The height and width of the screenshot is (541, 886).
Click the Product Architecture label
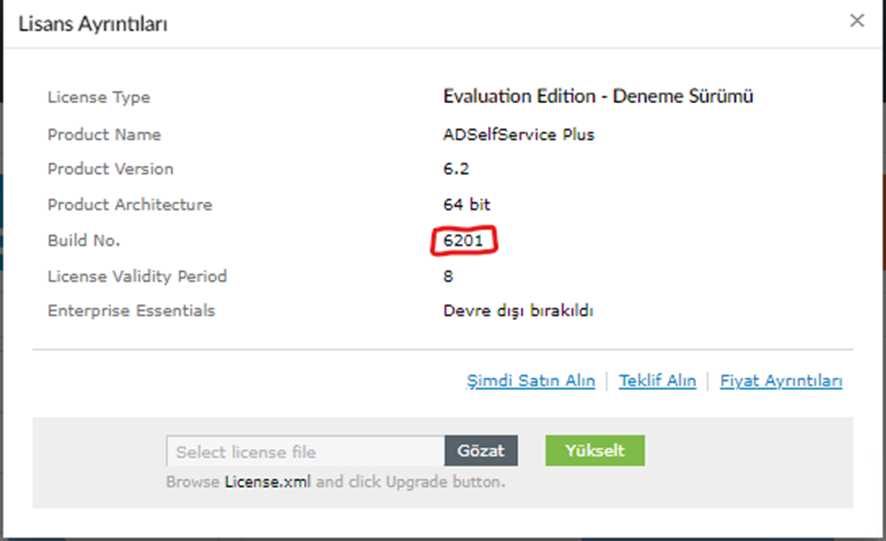130,205
